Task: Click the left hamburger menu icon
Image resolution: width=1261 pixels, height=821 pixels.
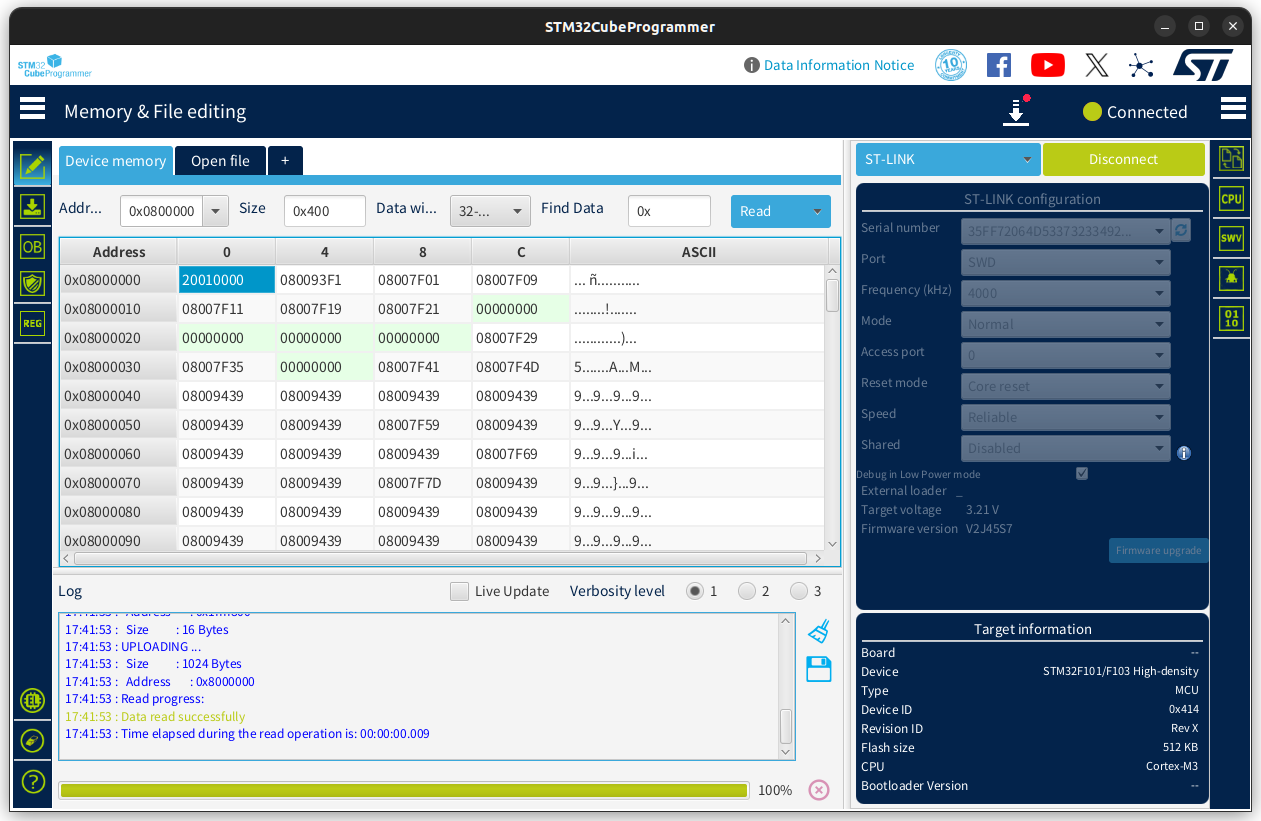Action: [32, 108]
